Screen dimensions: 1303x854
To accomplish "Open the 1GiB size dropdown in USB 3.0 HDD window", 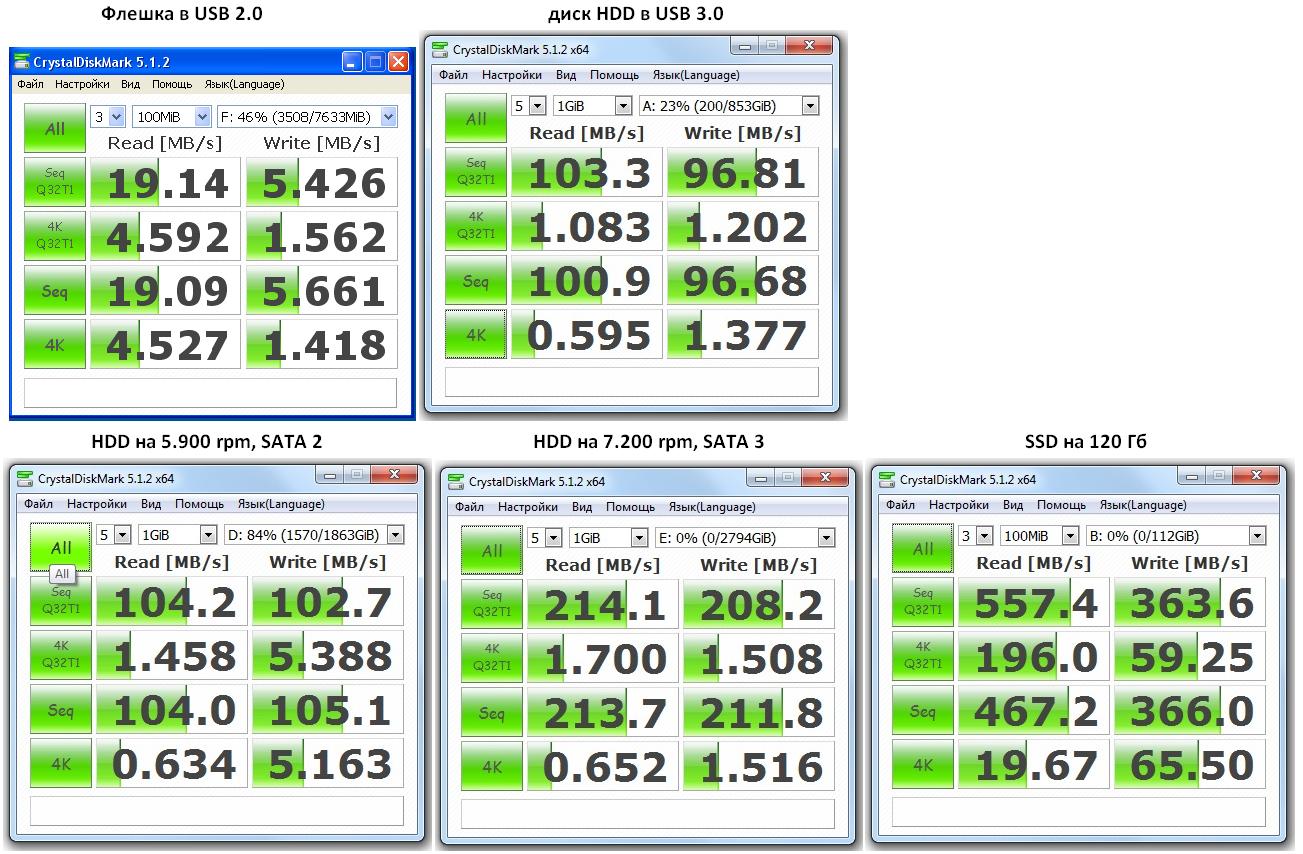I will point(595,105).
